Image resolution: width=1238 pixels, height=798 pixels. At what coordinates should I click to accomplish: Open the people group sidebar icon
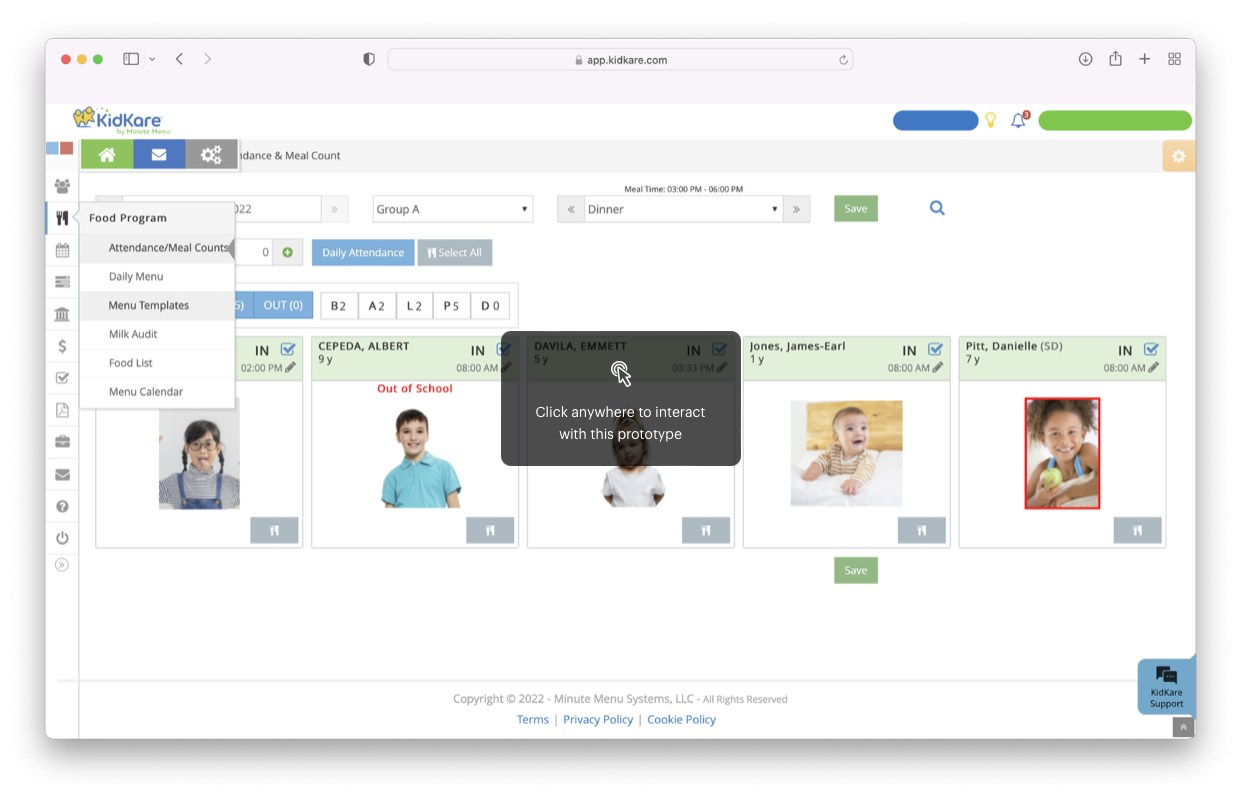[62, 186]
